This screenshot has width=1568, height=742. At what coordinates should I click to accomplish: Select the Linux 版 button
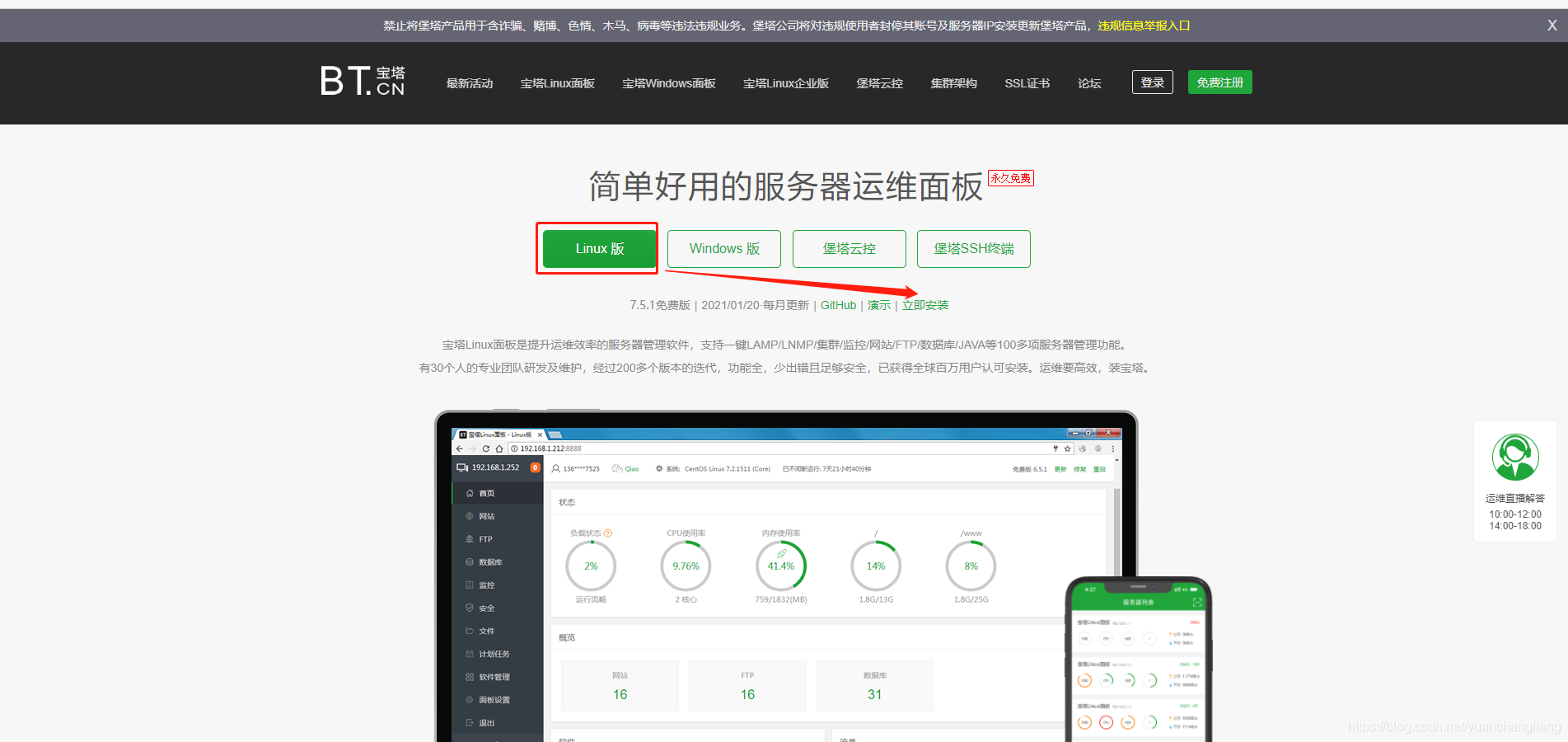600,248
